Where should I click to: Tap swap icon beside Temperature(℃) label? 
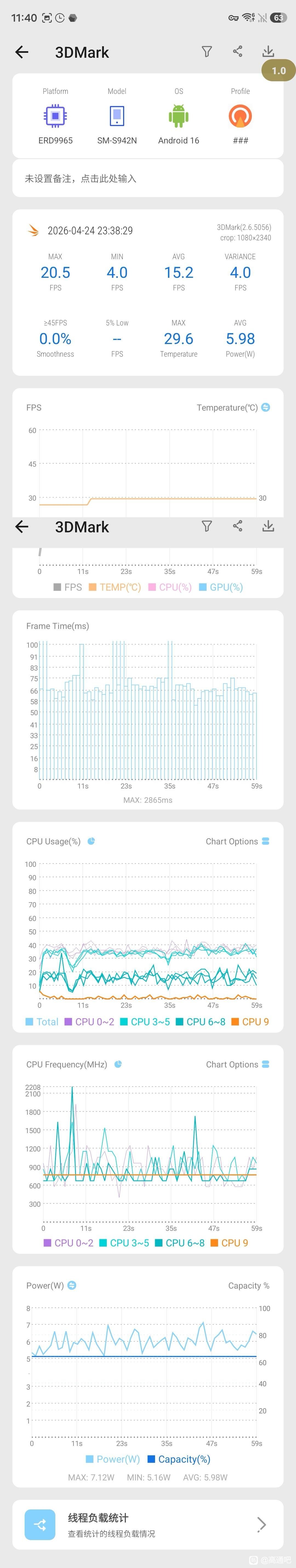click(x=266, y=407)
